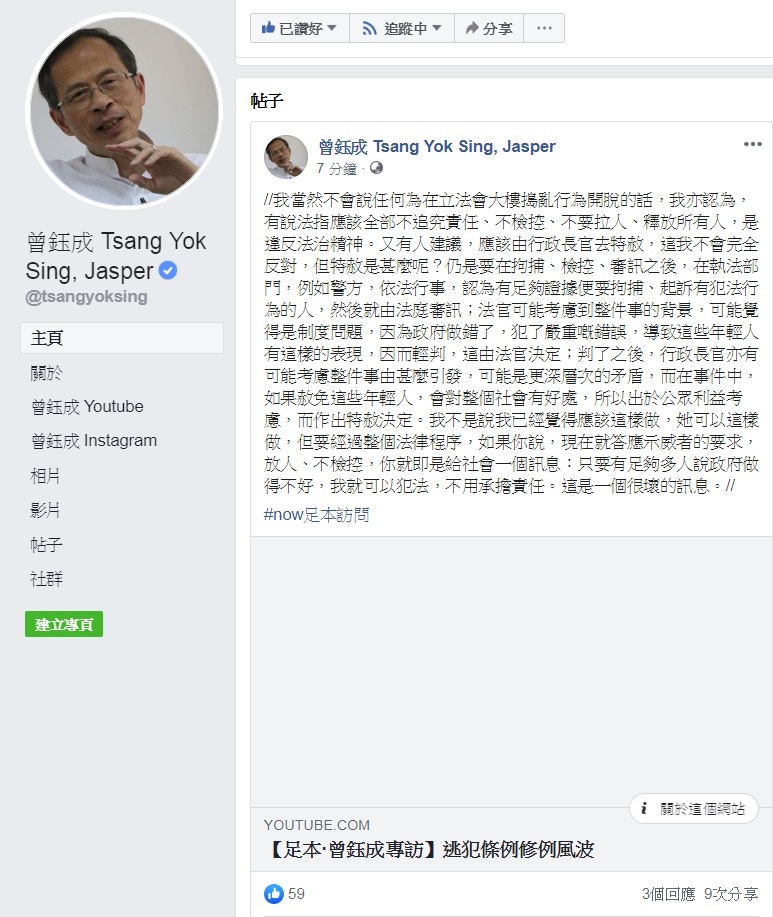Open the page options ellipsis next to 分享
773x917 pixels.
pos(544,28)
